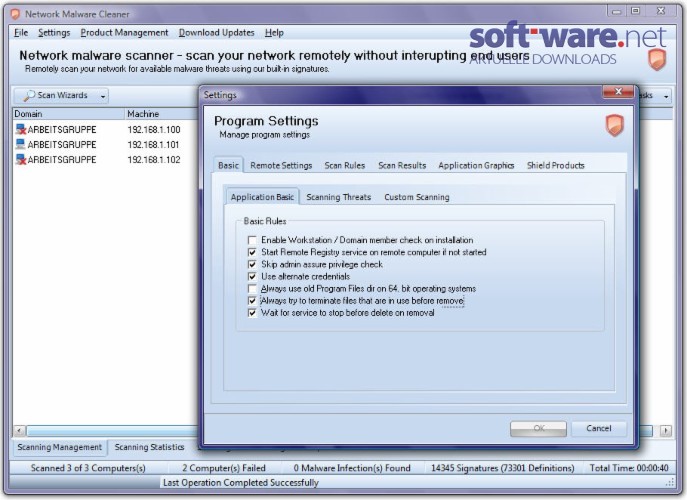Click the Network Malware Cleaner title bar shield icon
Viewport: 687px width, 500px height.
16,14
